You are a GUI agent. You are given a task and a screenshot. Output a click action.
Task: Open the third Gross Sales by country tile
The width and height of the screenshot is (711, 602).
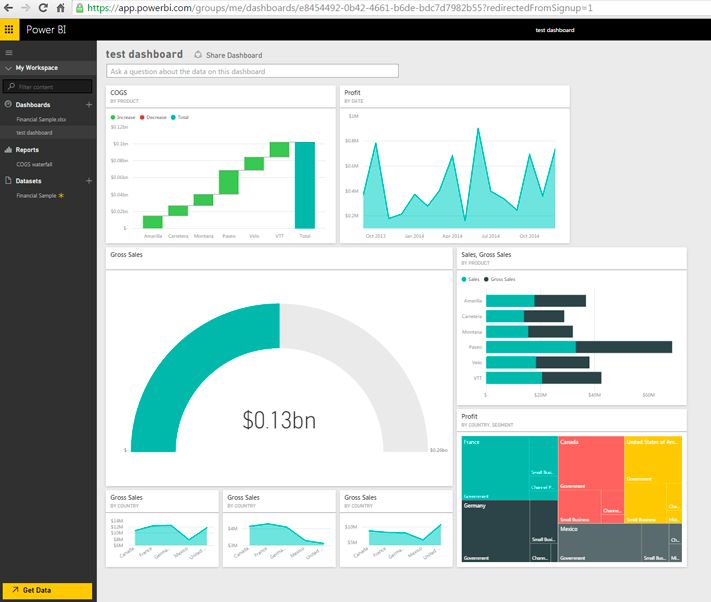click(x=396, y=528)
